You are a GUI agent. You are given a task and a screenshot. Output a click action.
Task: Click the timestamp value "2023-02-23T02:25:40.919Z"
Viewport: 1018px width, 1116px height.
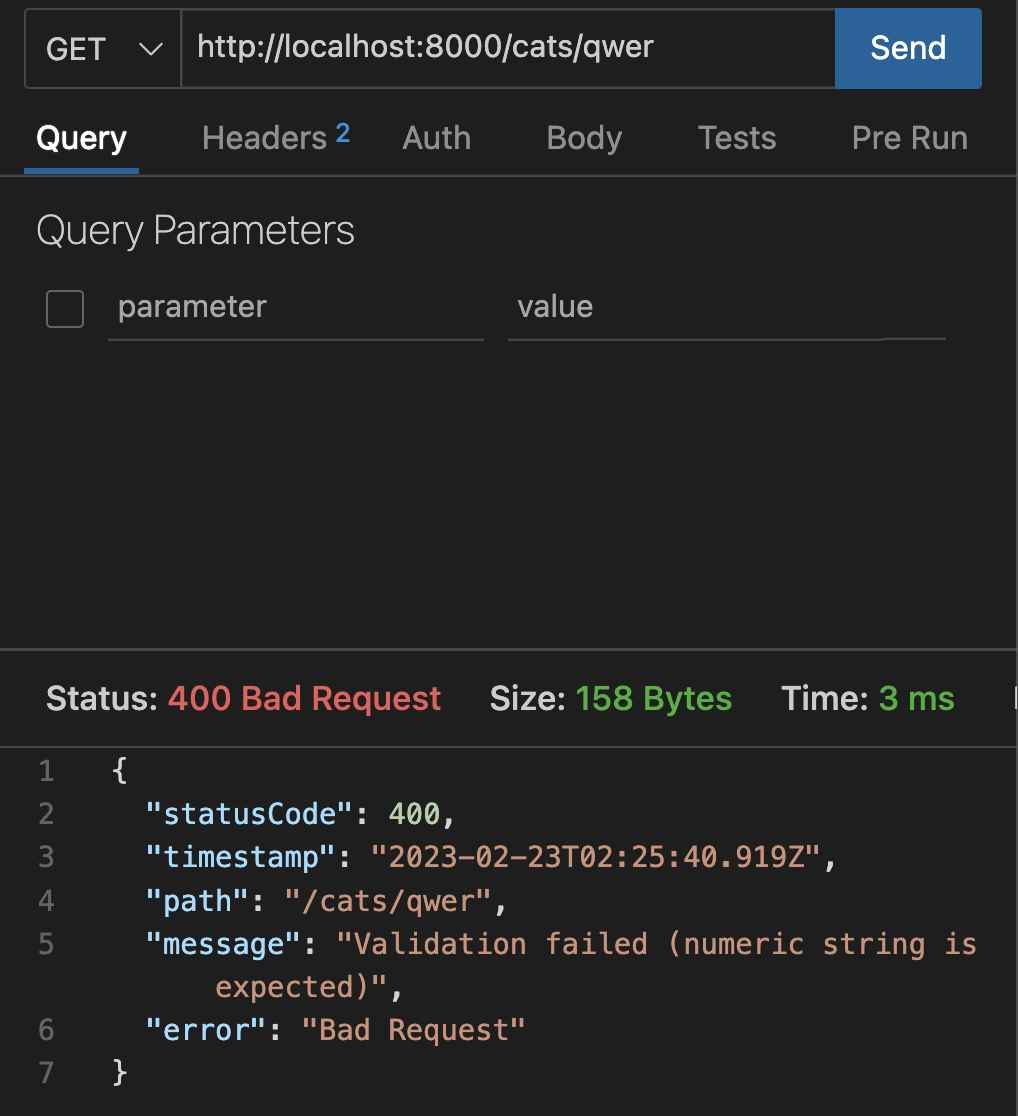click(597, 857)
